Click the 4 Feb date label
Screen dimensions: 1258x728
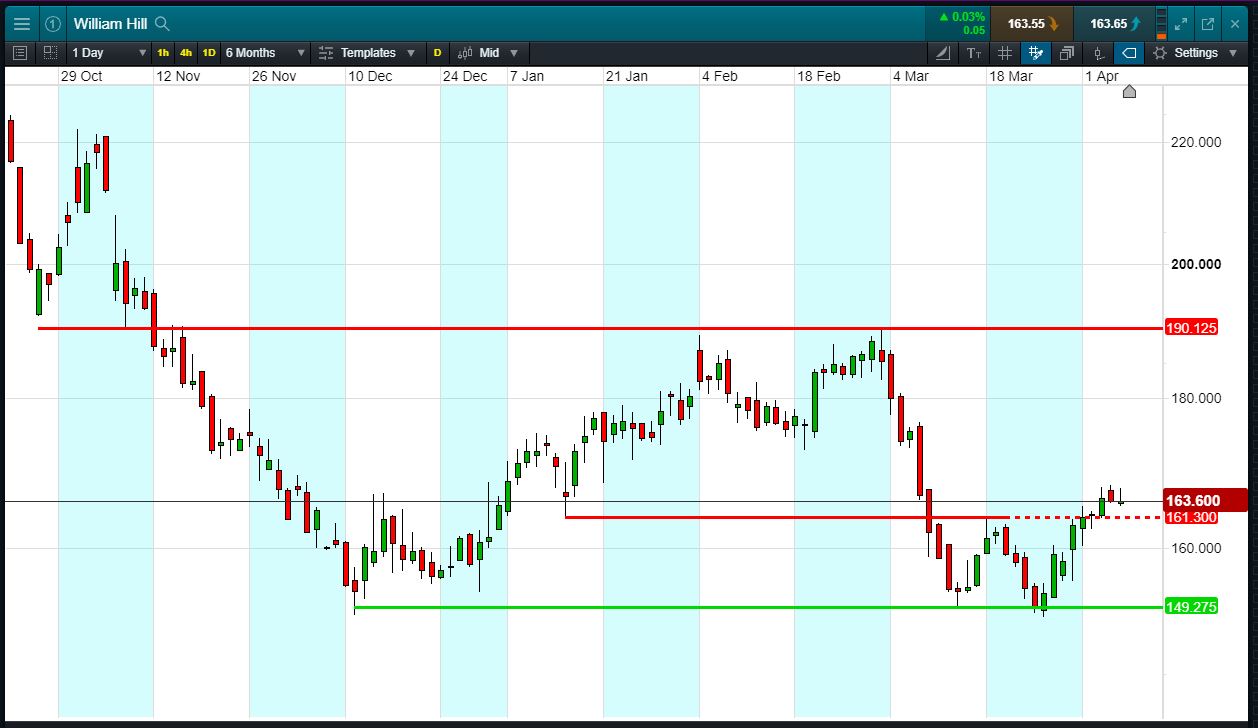coord(720,76)
